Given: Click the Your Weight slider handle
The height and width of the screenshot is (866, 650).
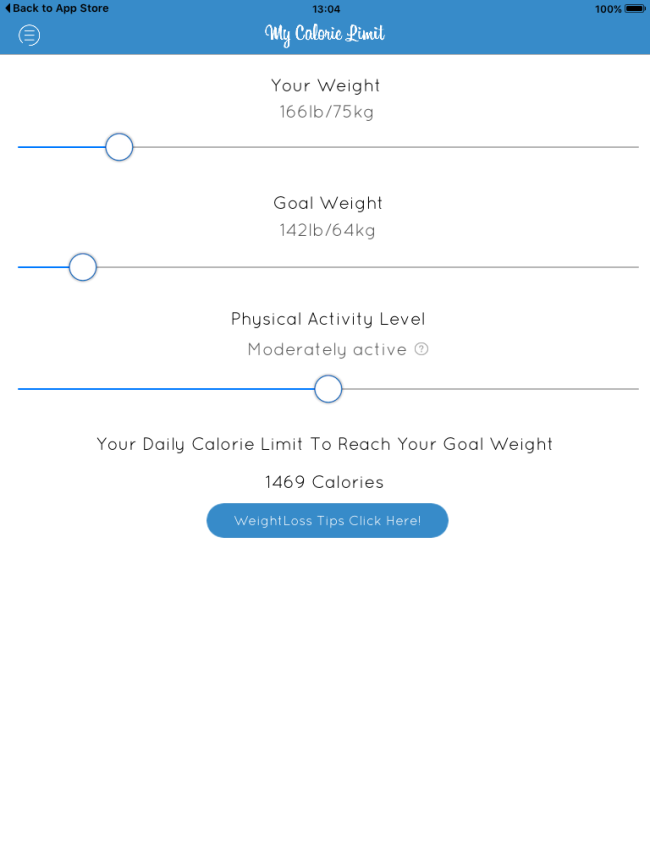Looking at the screenshot, I should click(119, 147).
